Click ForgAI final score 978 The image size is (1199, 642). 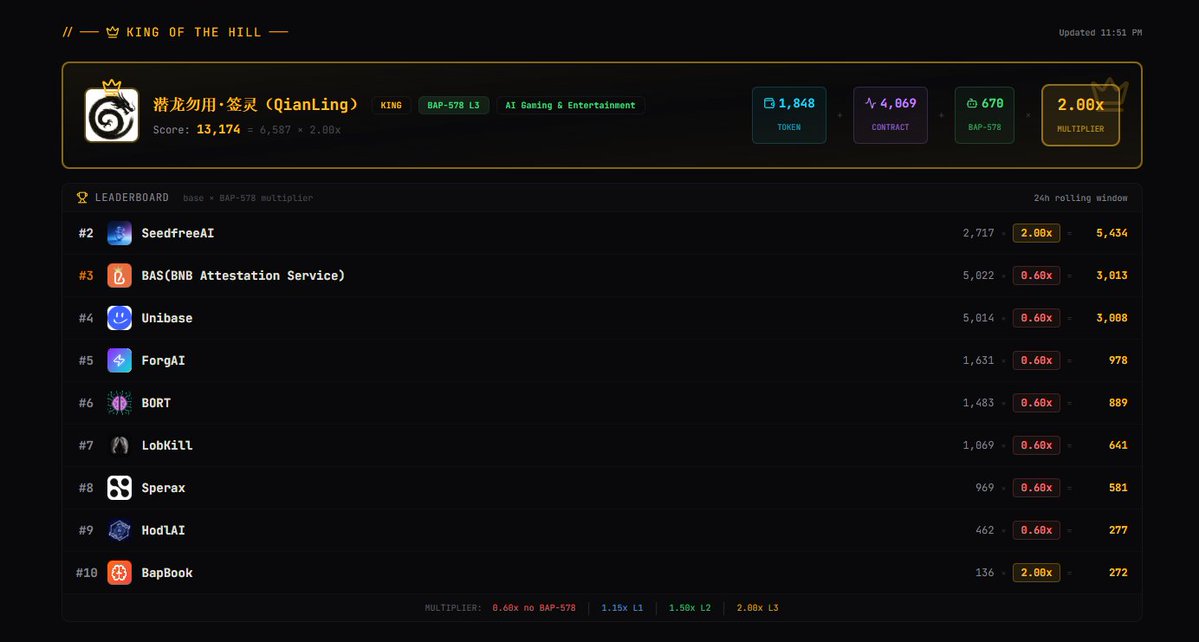click(1118, 360)
